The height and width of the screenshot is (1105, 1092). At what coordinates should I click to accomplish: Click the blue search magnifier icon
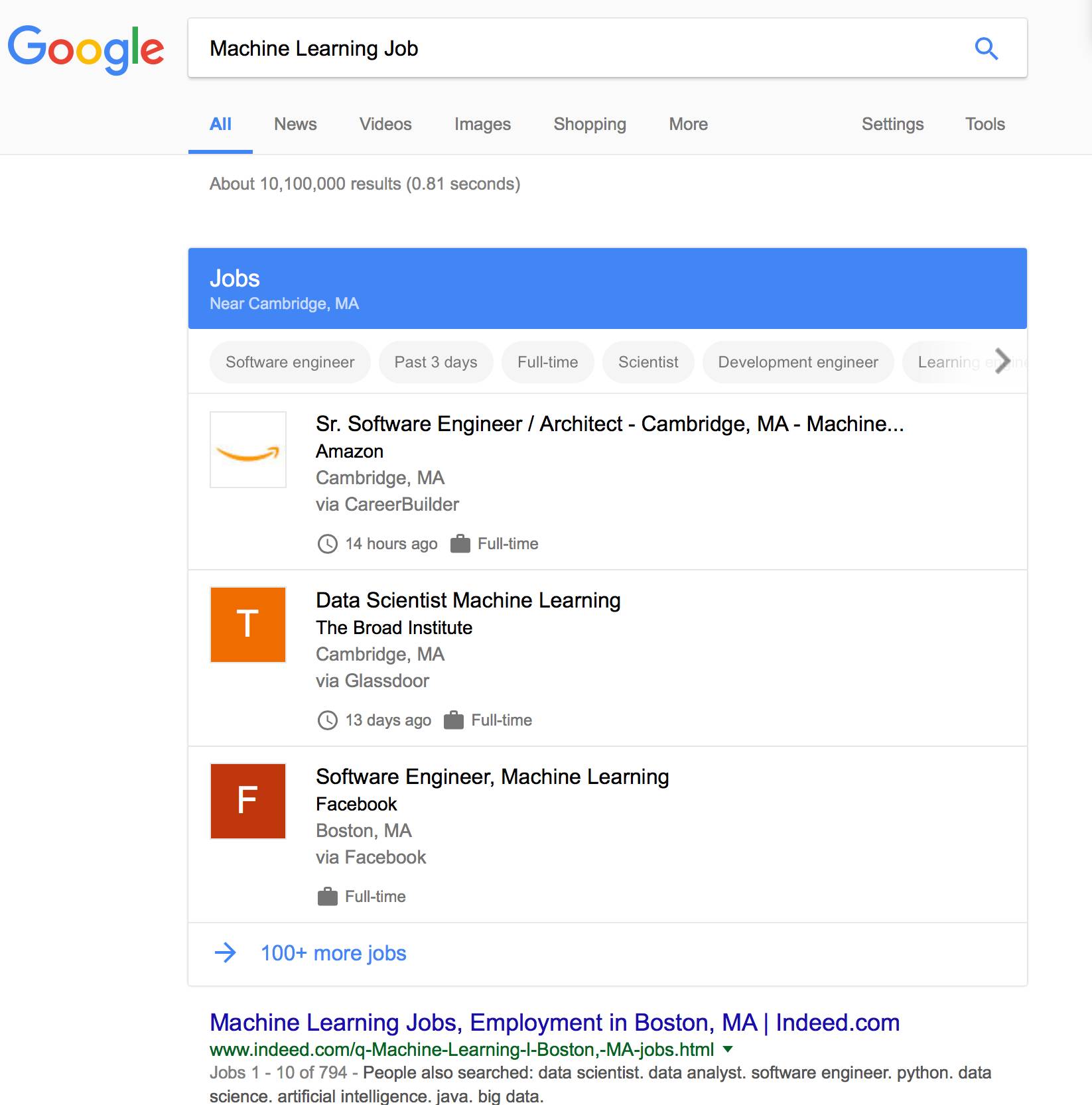pyautogui.click(x=986, y=48)
